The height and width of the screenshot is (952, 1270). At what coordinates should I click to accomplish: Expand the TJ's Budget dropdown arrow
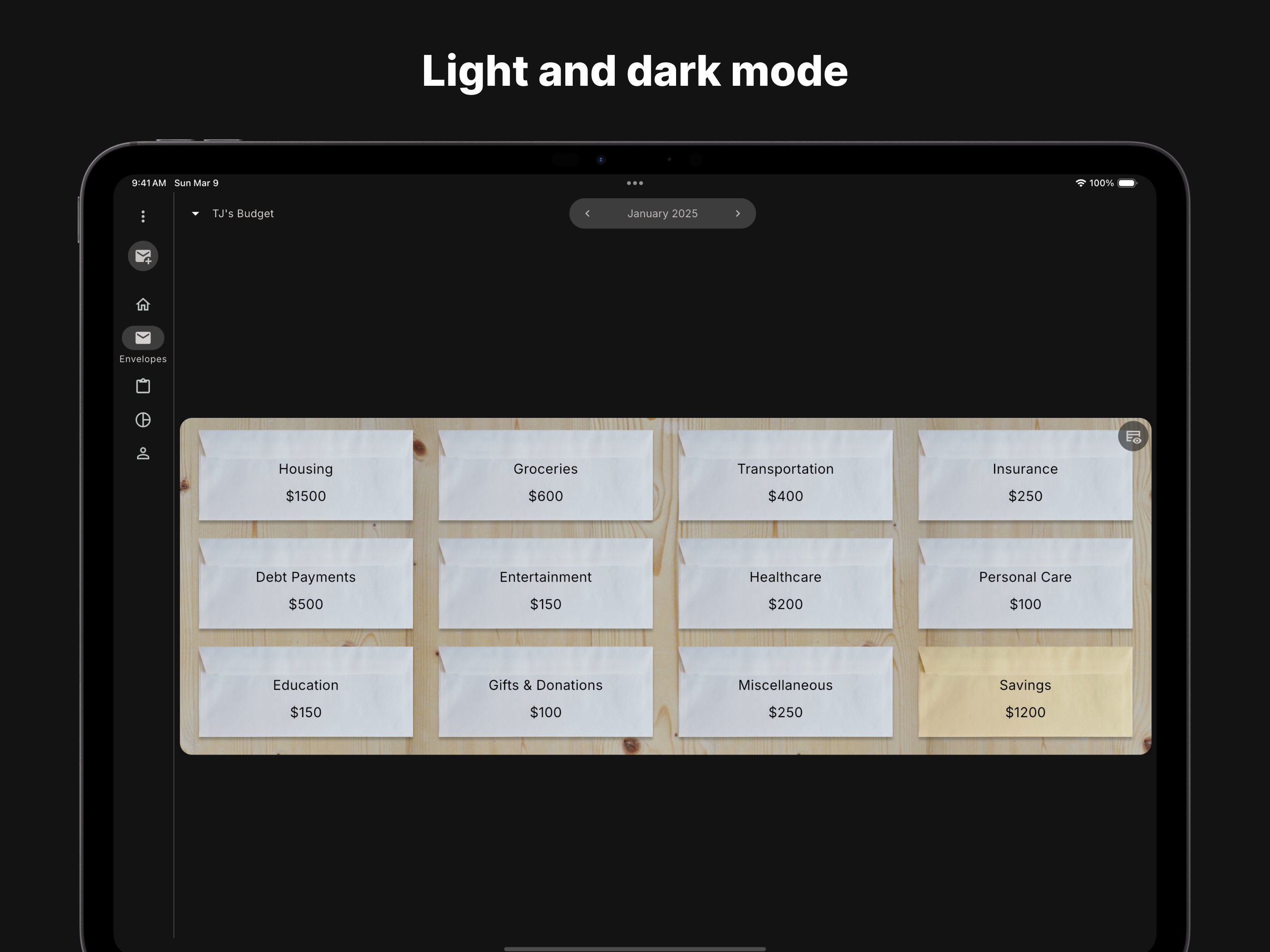point(195,214)
